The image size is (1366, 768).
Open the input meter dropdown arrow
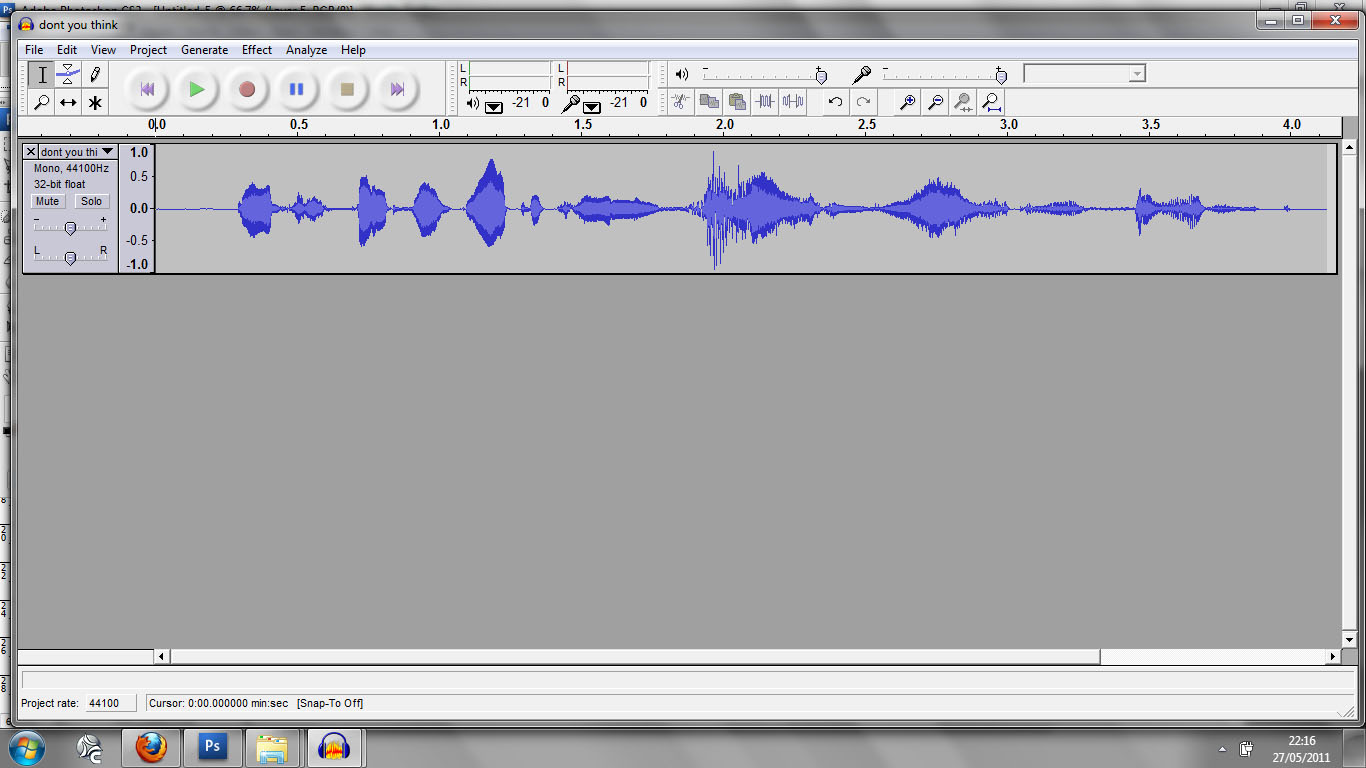(592, 106)
